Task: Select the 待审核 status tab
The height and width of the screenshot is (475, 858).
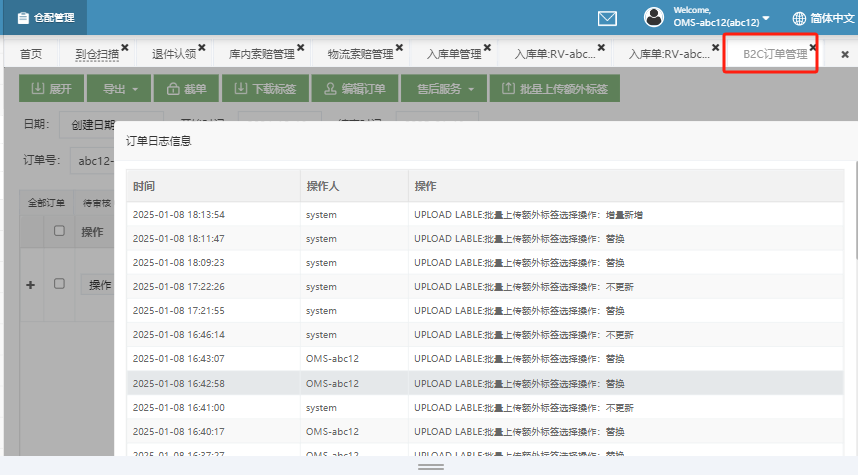Action: (97, 203)
